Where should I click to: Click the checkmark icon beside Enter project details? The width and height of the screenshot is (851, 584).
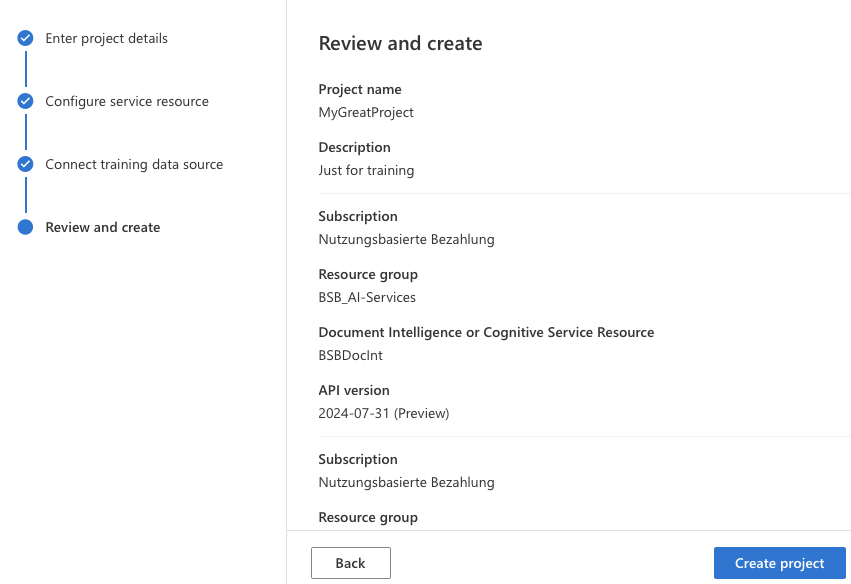(26, 39)
